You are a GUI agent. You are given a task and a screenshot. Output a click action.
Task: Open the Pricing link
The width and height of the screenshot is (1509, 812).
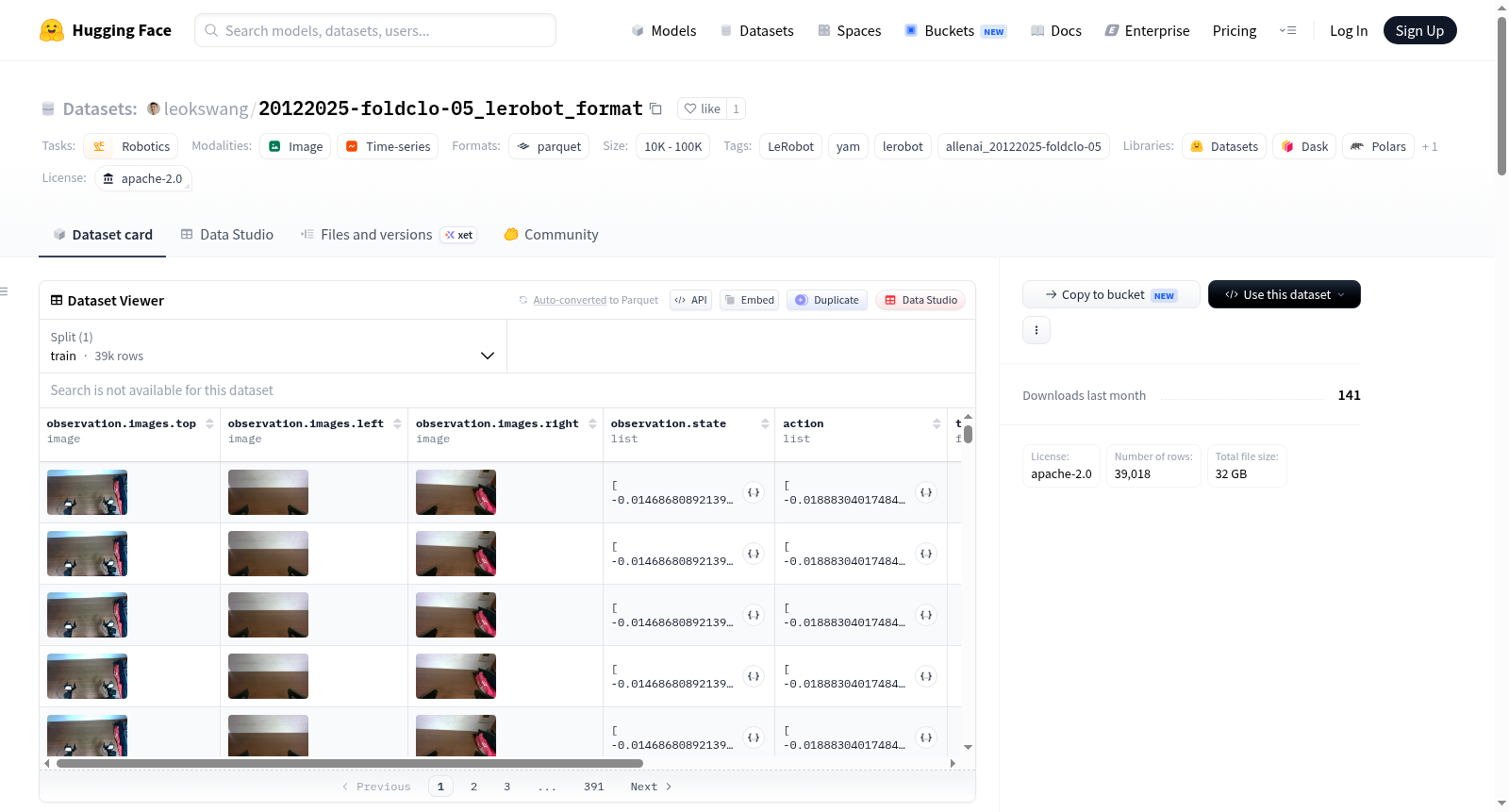click(1235, 31)
